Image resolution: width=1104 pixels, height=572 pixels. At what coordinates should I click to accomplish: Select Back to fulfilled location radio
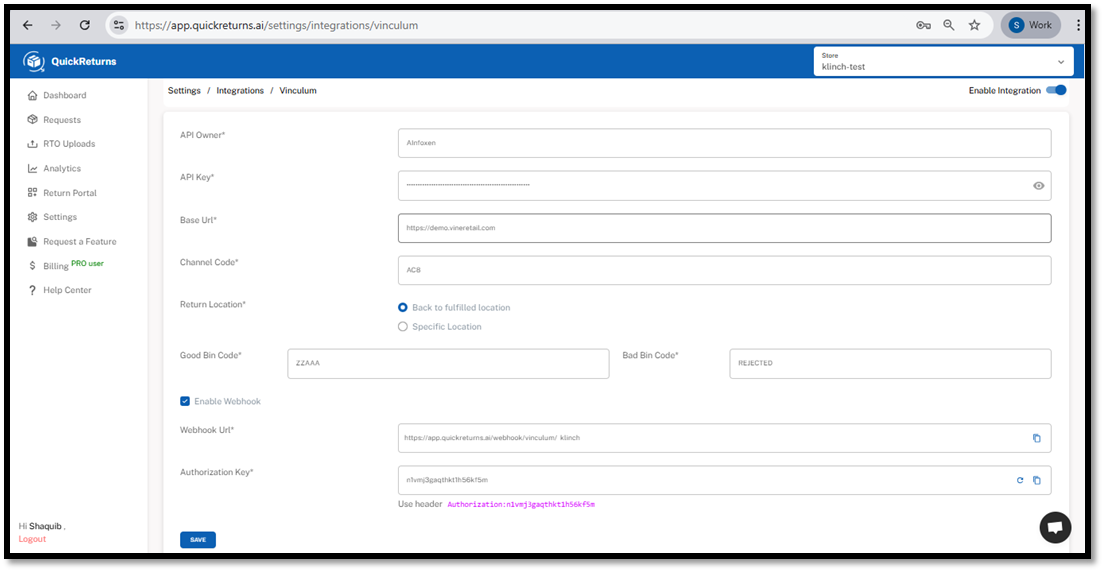coord(403,307)
